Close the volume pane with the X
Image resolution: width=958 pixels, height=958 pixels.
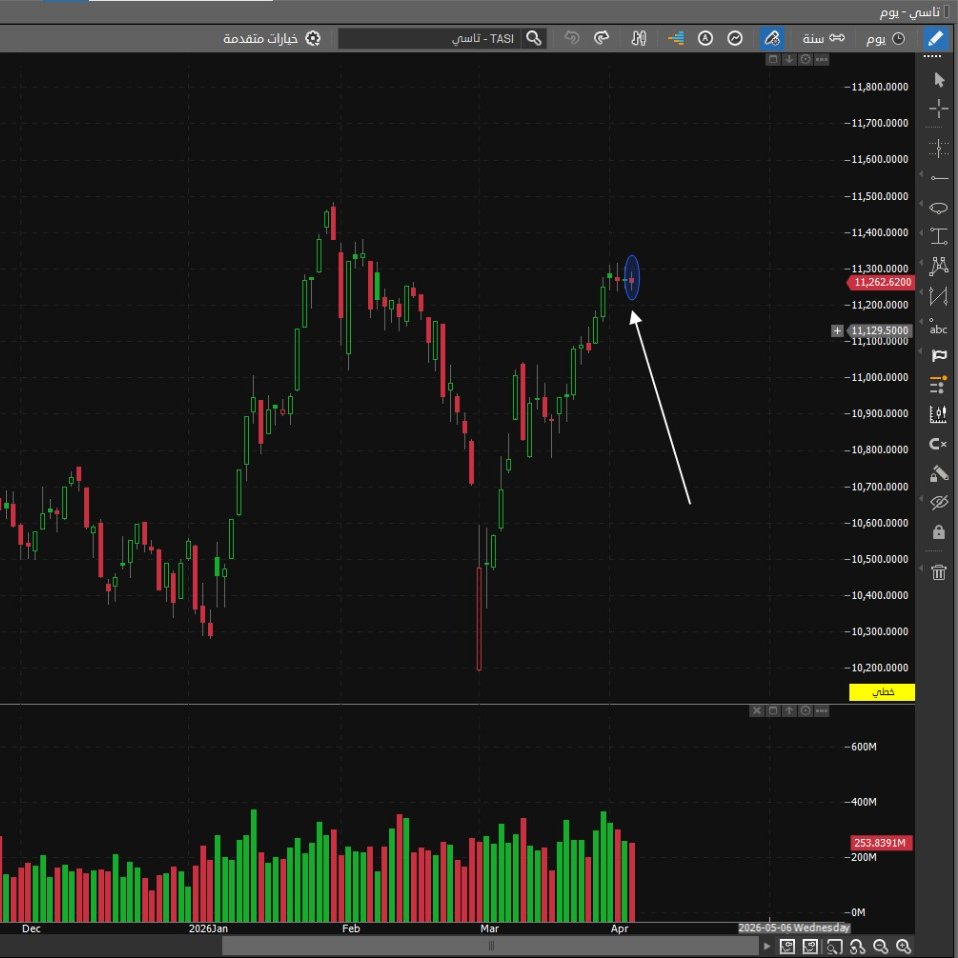[x=756, y=711]
